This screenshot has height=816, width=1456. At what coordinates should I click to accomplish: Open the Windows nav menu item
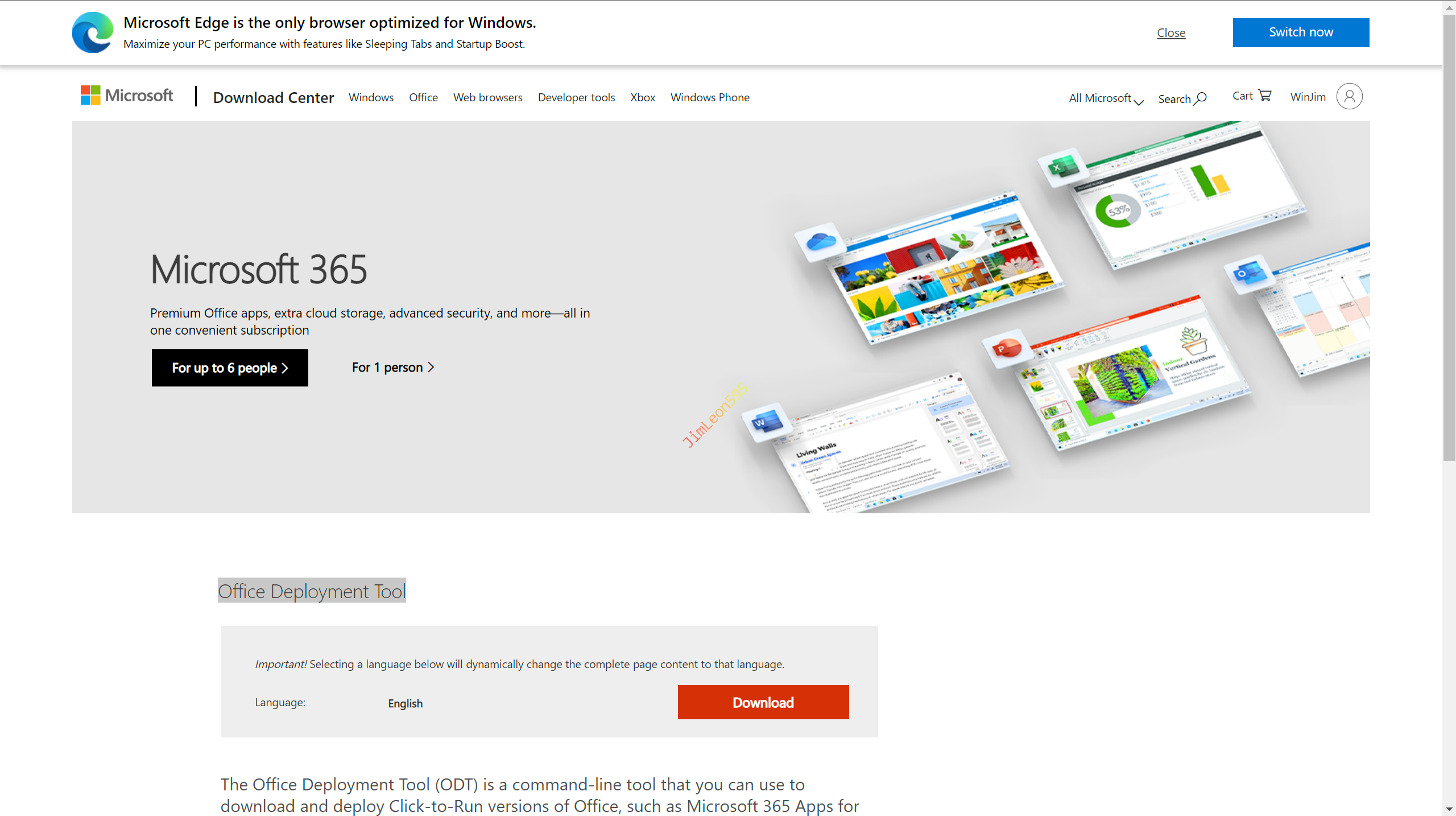pos(371,97)
